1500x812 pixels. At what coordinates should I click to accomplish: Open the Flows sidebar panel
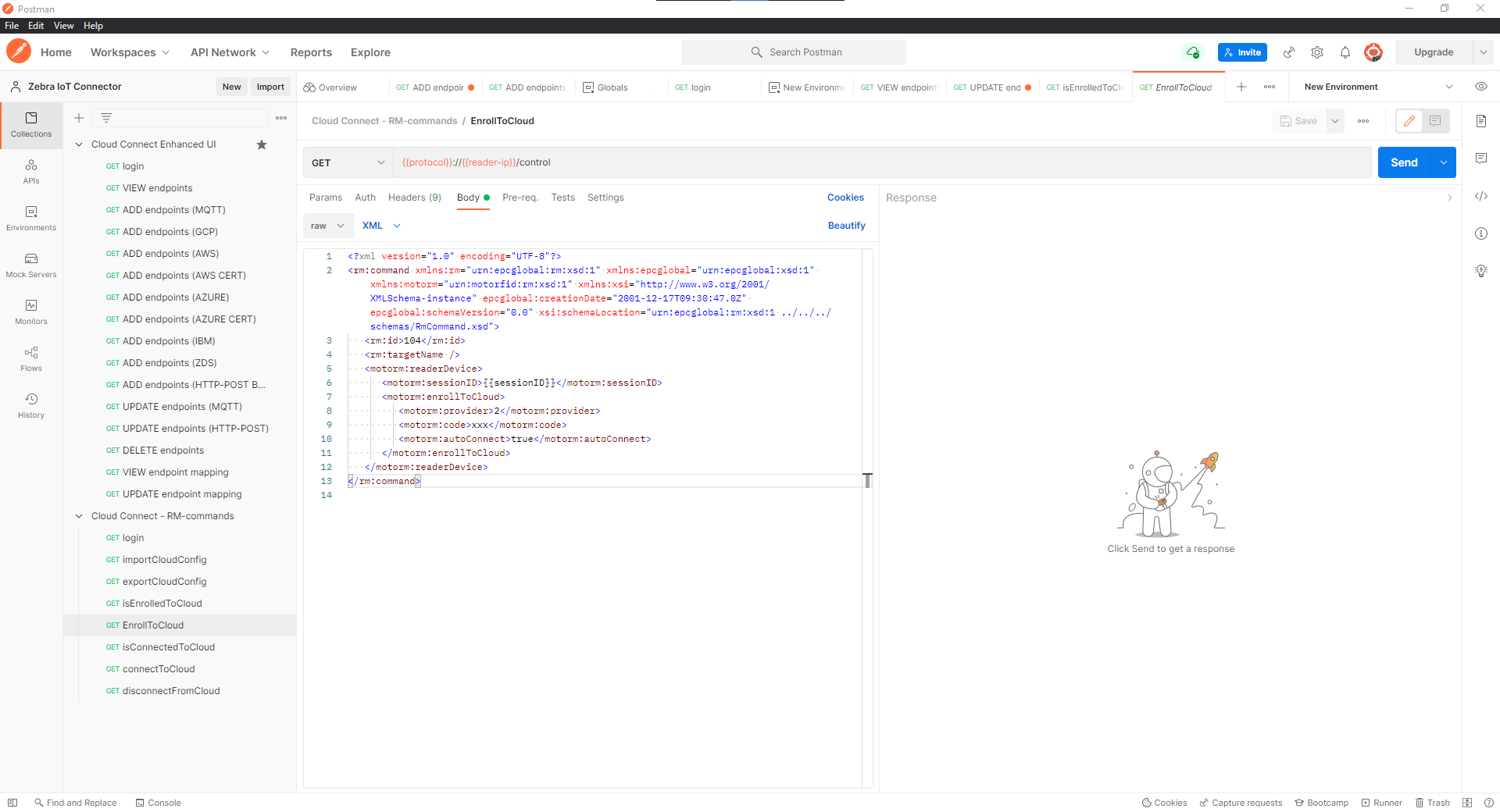point(31,358)
